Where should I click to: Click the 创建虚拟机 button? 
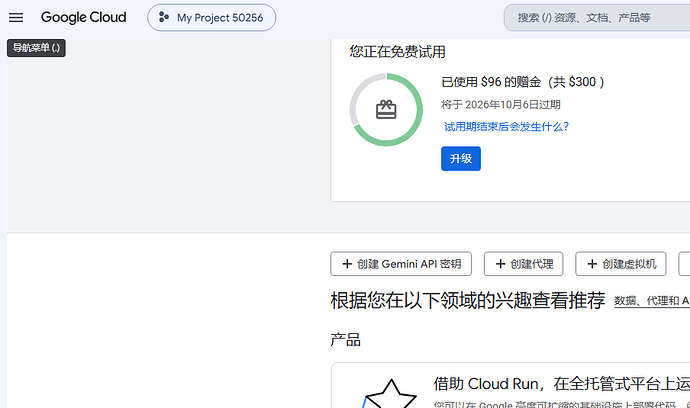(620, 264)
